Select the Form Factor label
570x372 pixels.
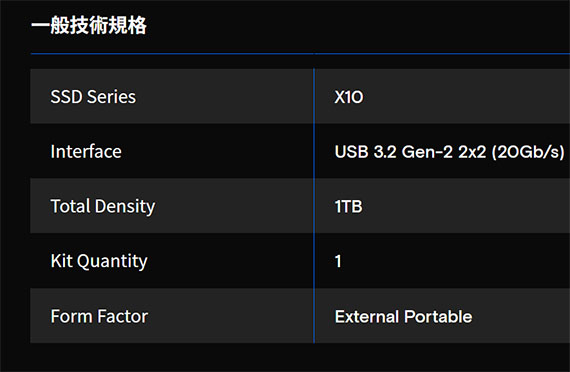pyautogui.click(x=99, y=316)
